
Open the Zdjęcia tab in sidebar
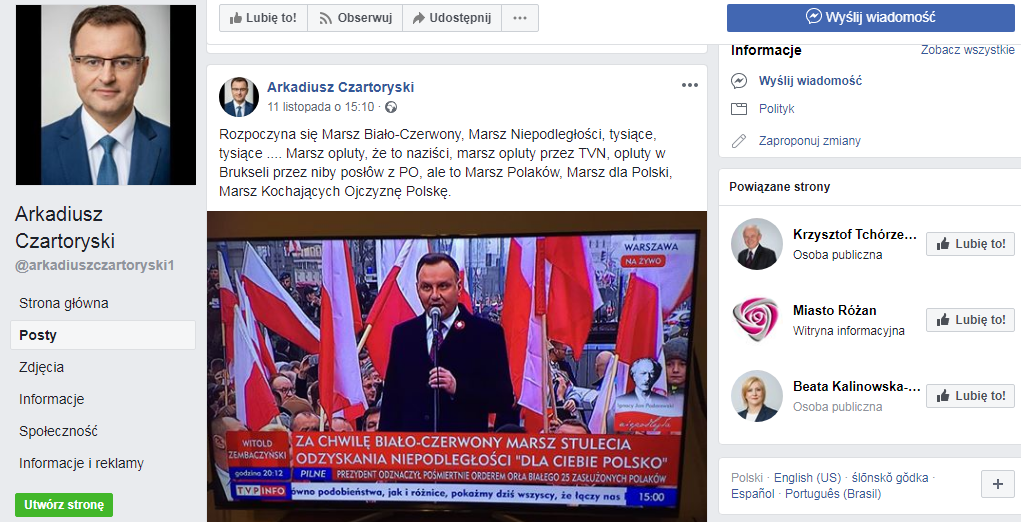tap(42, 367)
